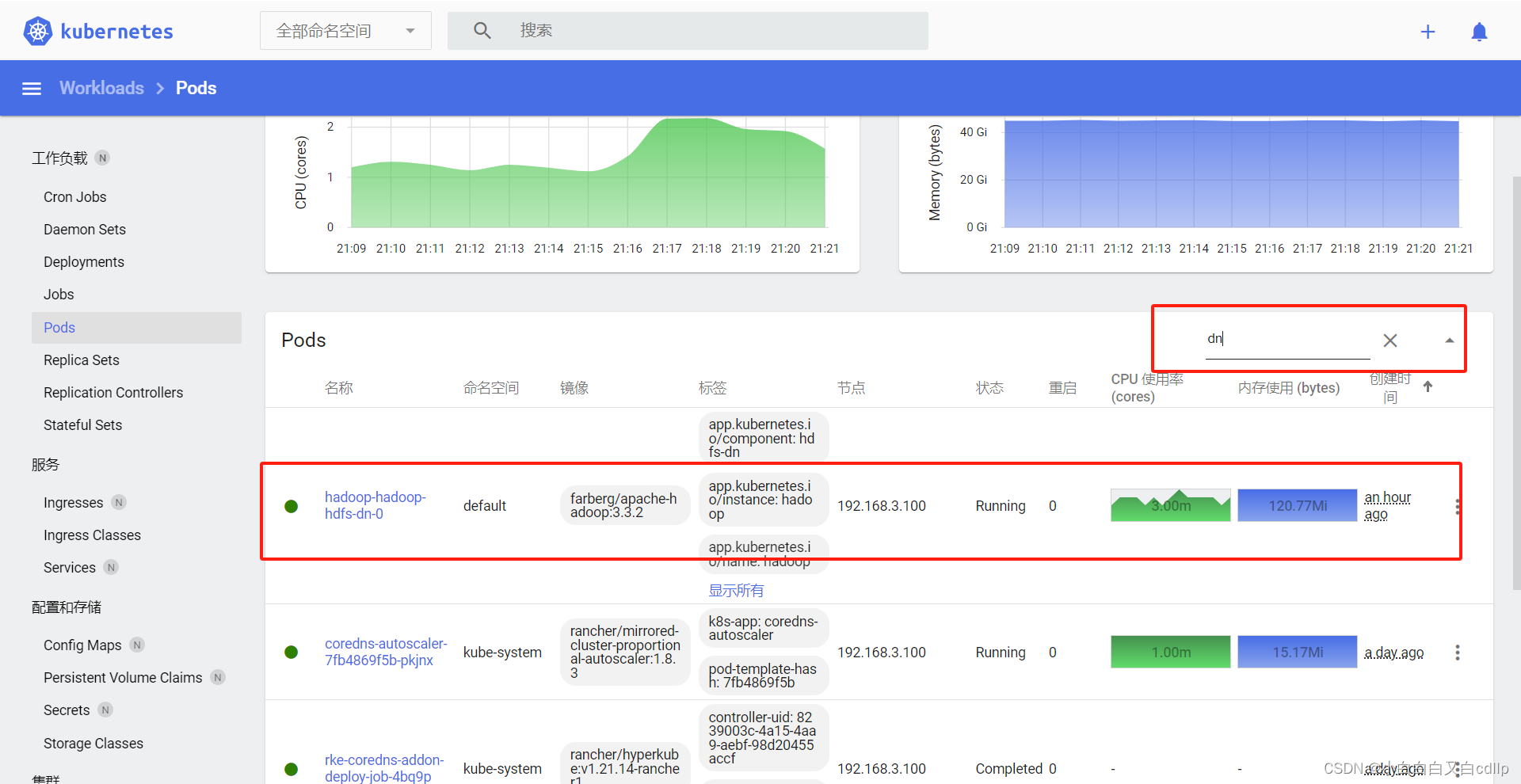
Task: Open Daemon Sets in sidebar
Action: tap(85, 230)
